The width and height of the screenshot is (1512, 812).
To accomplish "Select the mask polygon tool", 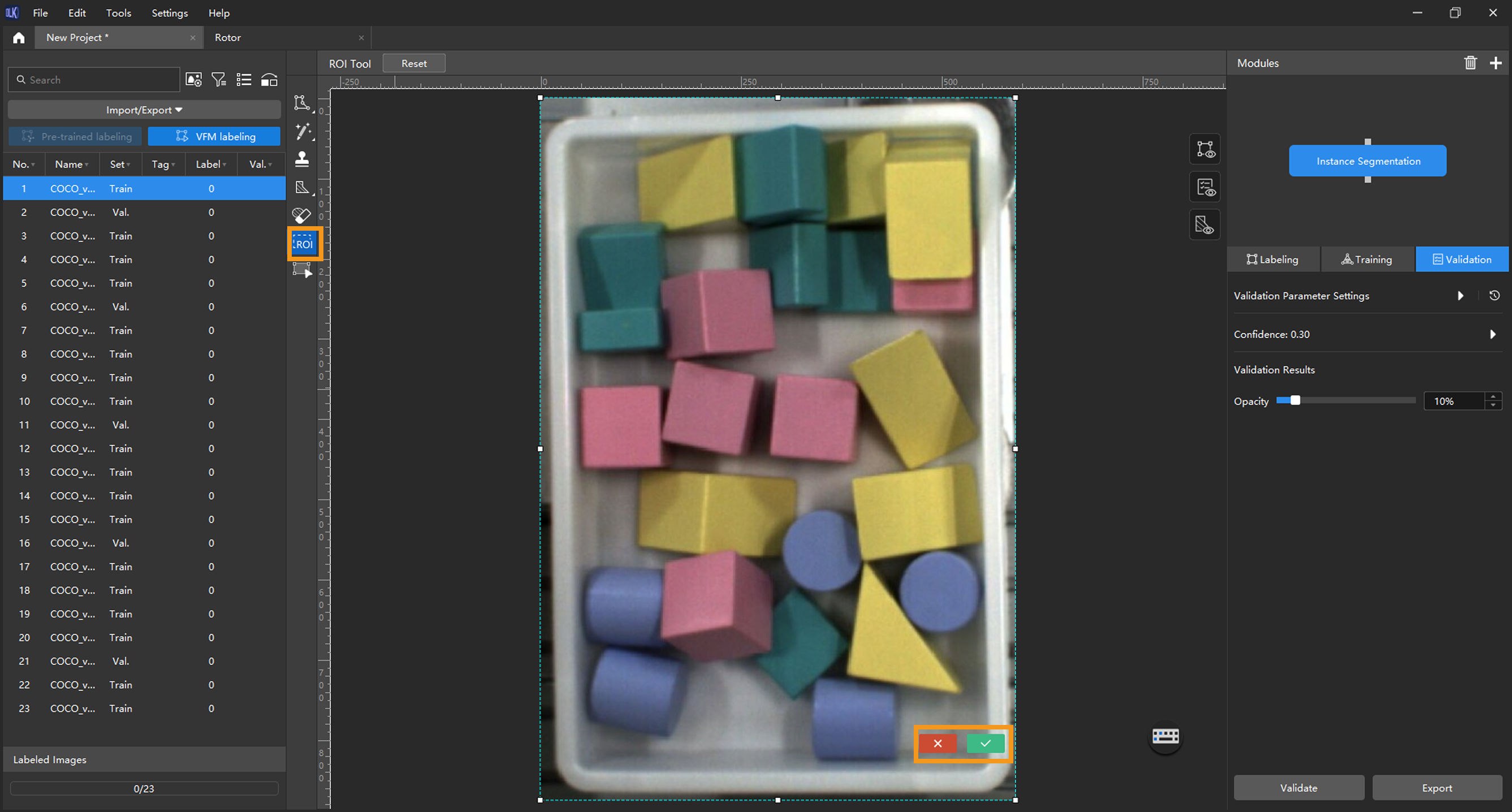I will pos(303,187).
